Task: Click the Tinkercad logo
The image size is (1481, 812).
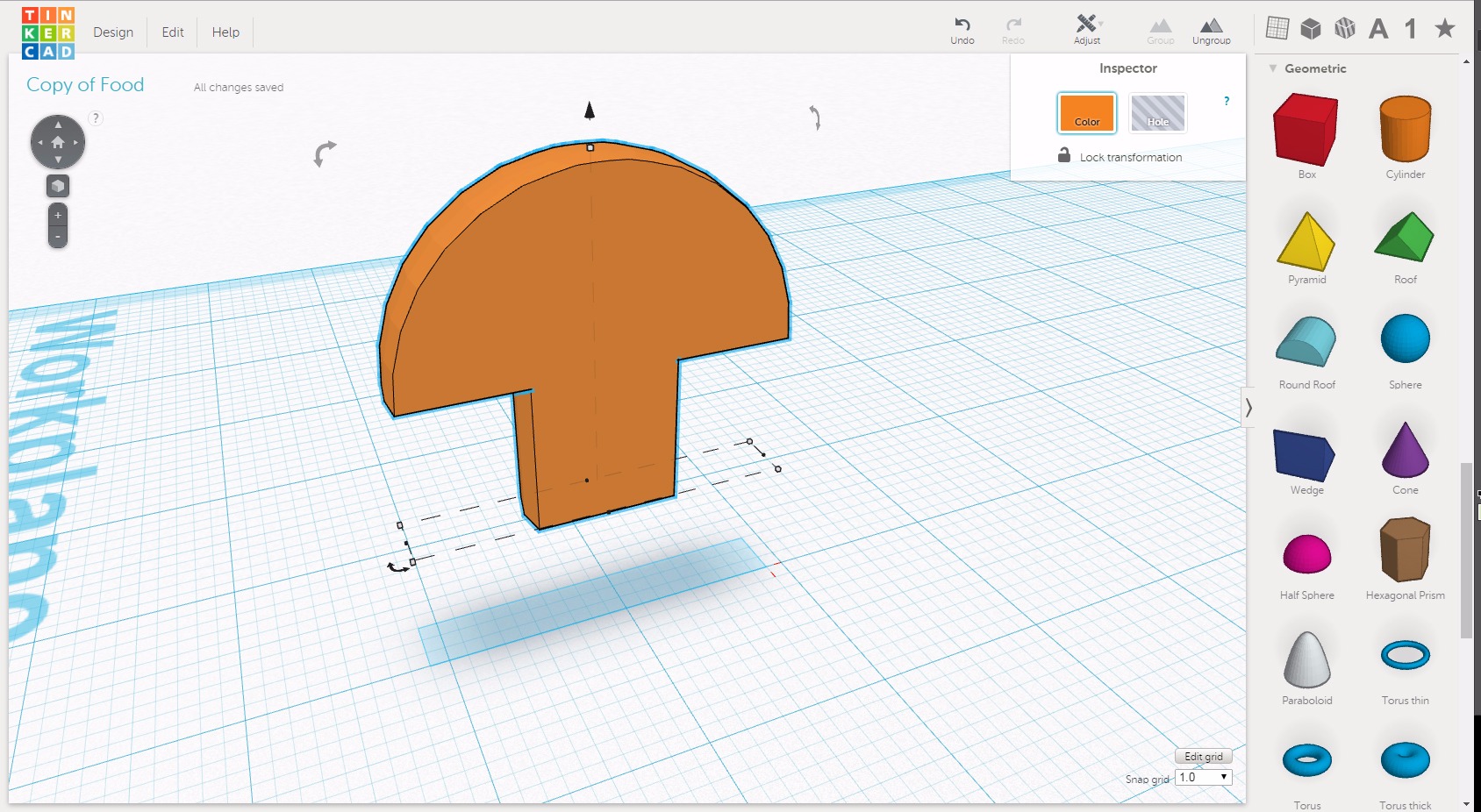Action: (x=48, y=33)
